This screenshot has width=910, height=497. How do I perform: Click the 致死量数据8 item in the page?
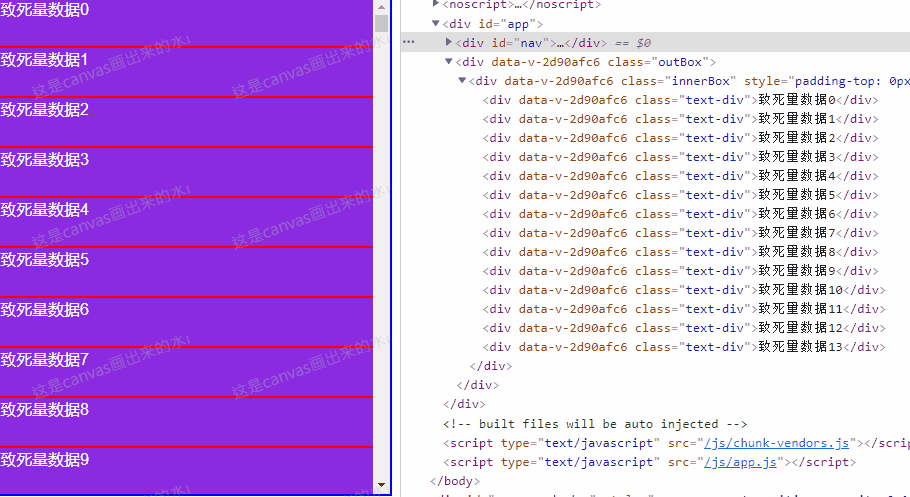click(x=186, y=422)
